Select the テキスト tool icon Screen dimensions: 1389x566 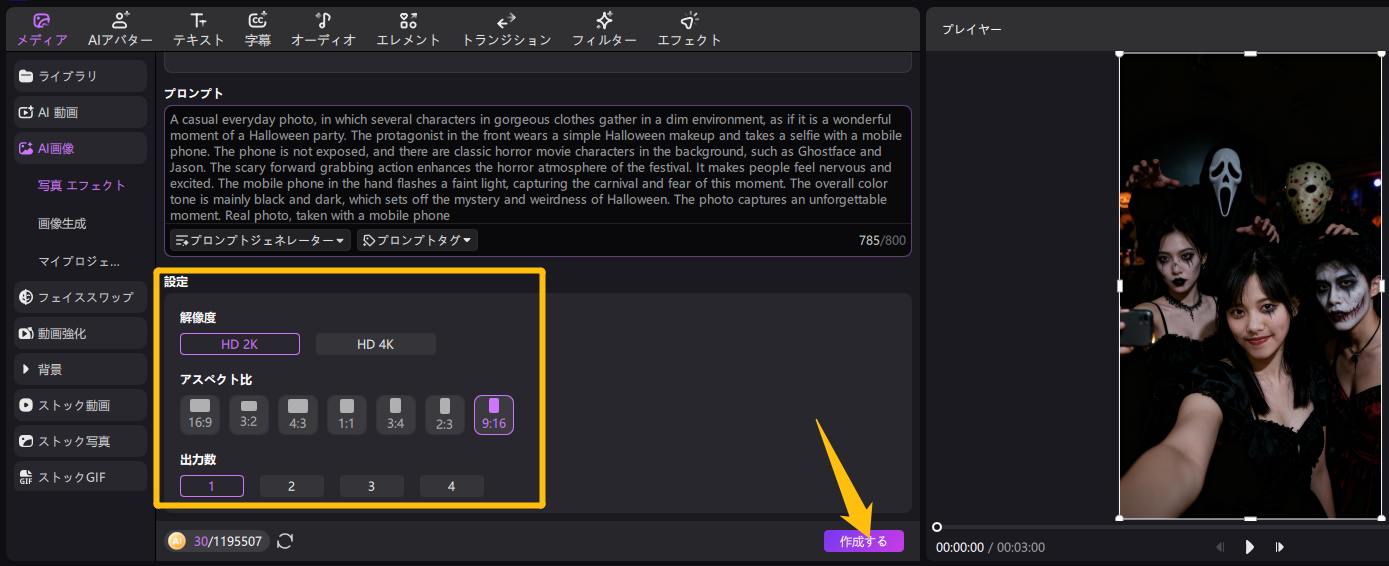click(x=198, y=20)
